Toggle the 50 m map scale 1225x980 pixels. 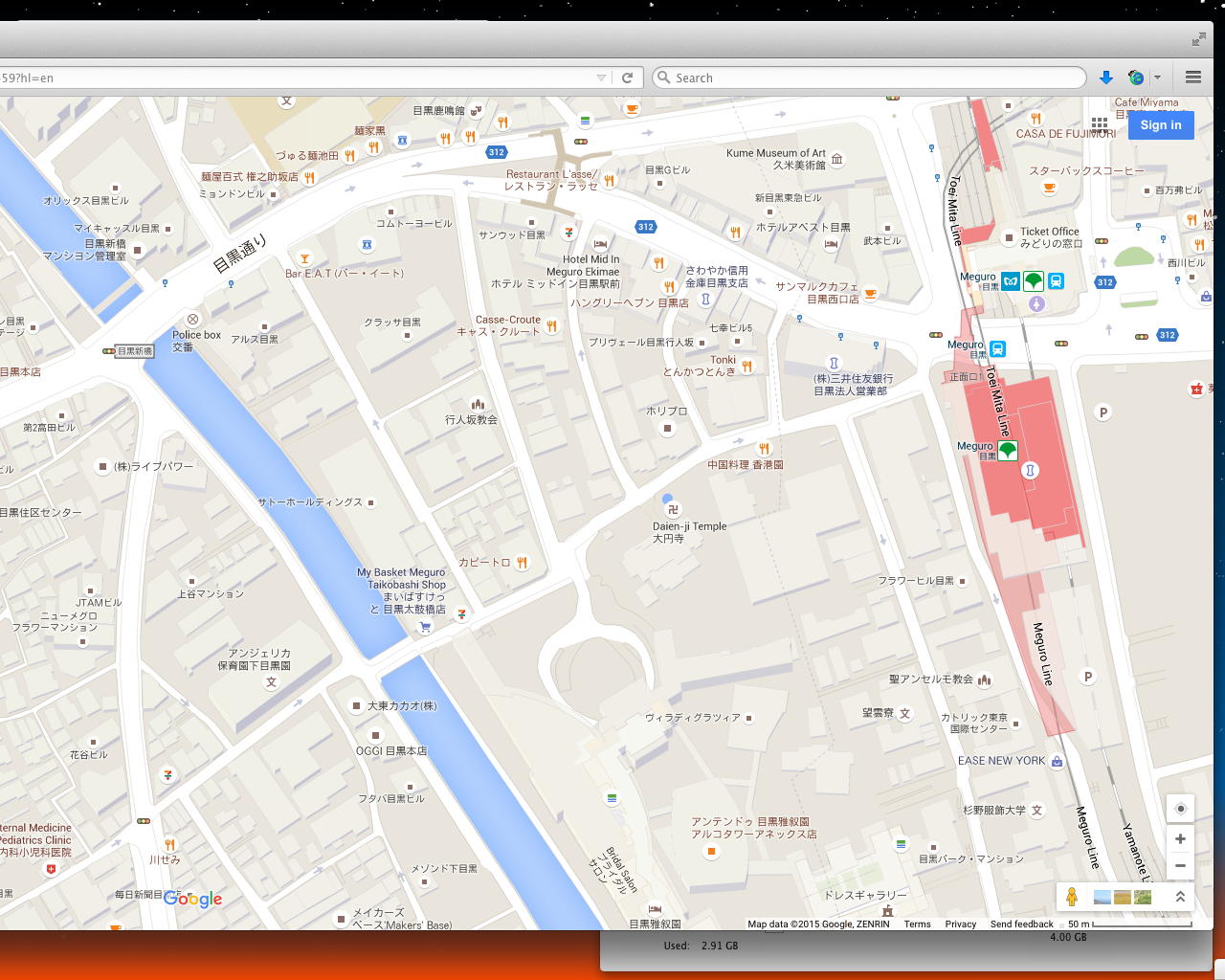pos(1129,924)
